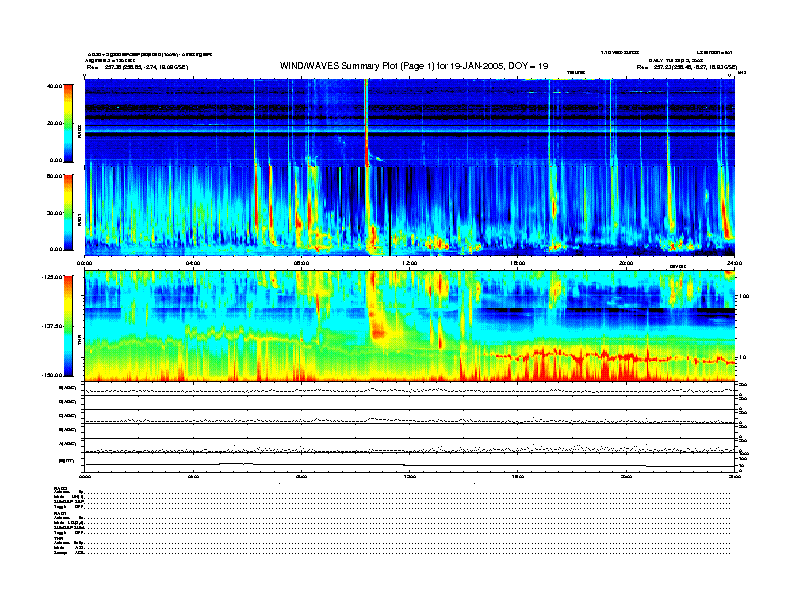Screen dimensions: 792x612
Task: Click the bottom line plot panel with solid trace
Action: (x=410, y=462)
